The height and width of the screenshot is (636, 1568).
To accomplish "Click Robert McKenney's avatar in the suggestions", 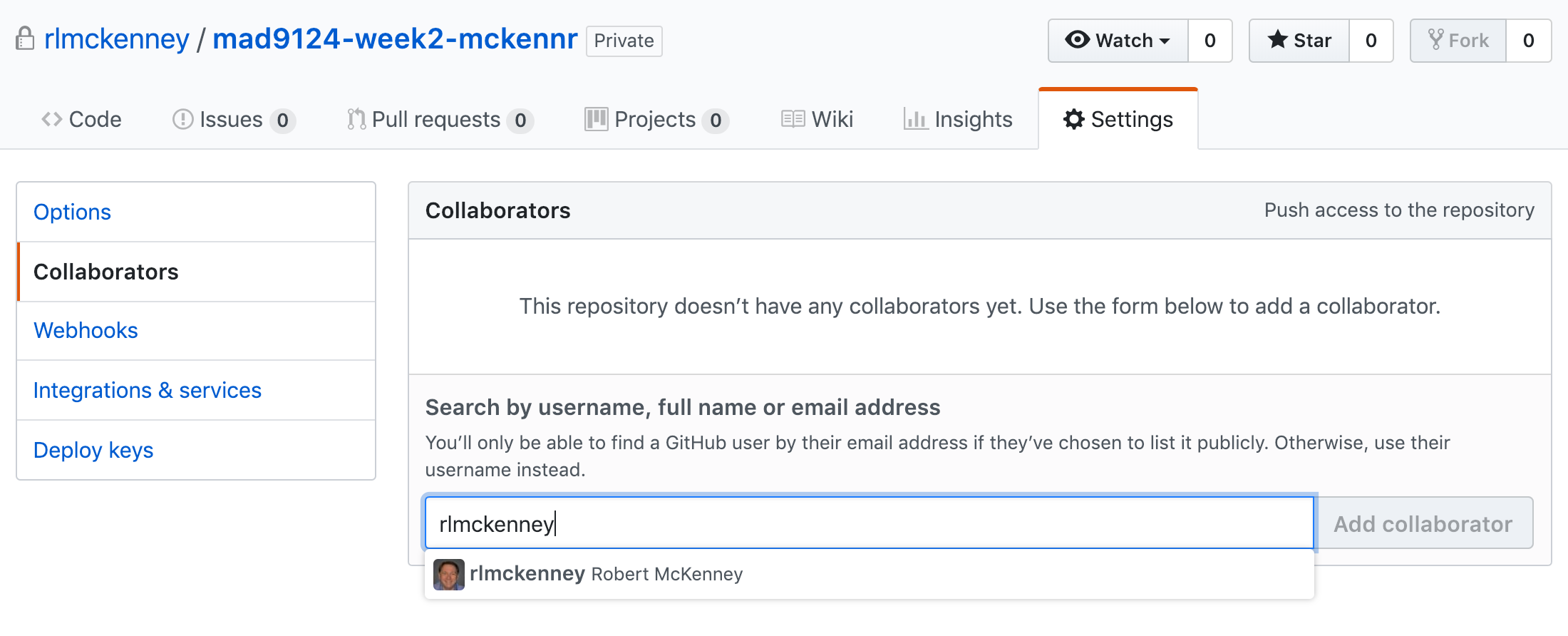I will 448,574.
